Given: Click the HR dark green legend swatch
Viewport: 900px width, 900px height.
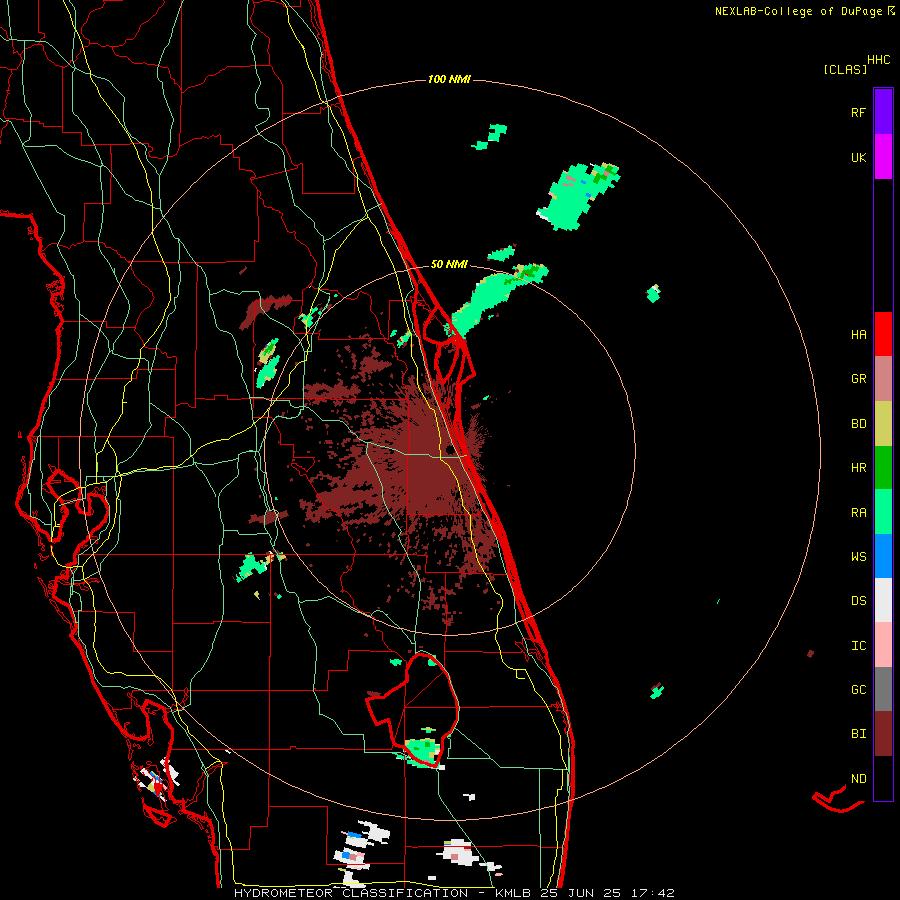Looking at the screenshot, I should (883, 468).
